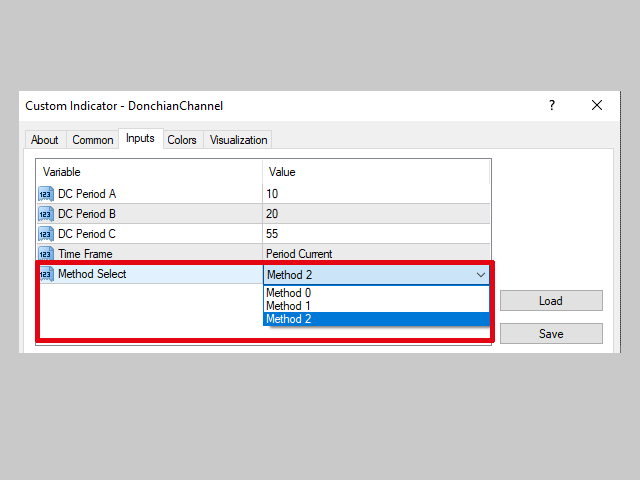The height and width of the screenshot is (480, 640).
Task: Edit DC Period C value 55
Action: coord(376,234)
